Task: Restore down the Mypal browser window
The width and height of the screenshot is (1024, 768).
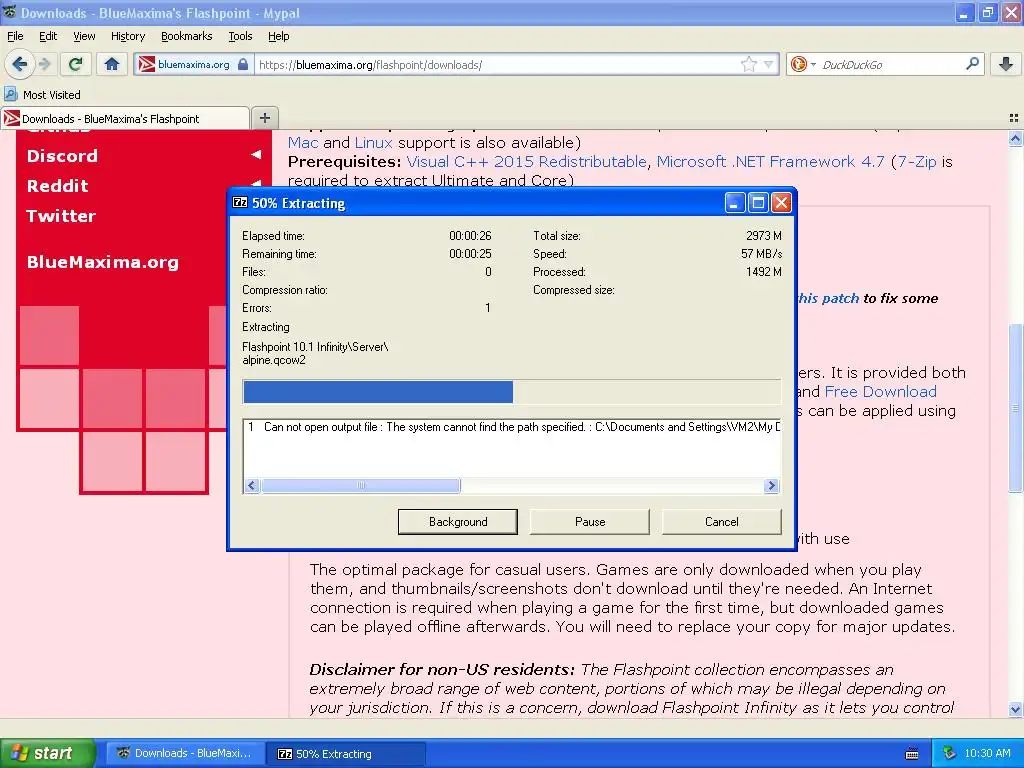Action: [x=987, y=12]
